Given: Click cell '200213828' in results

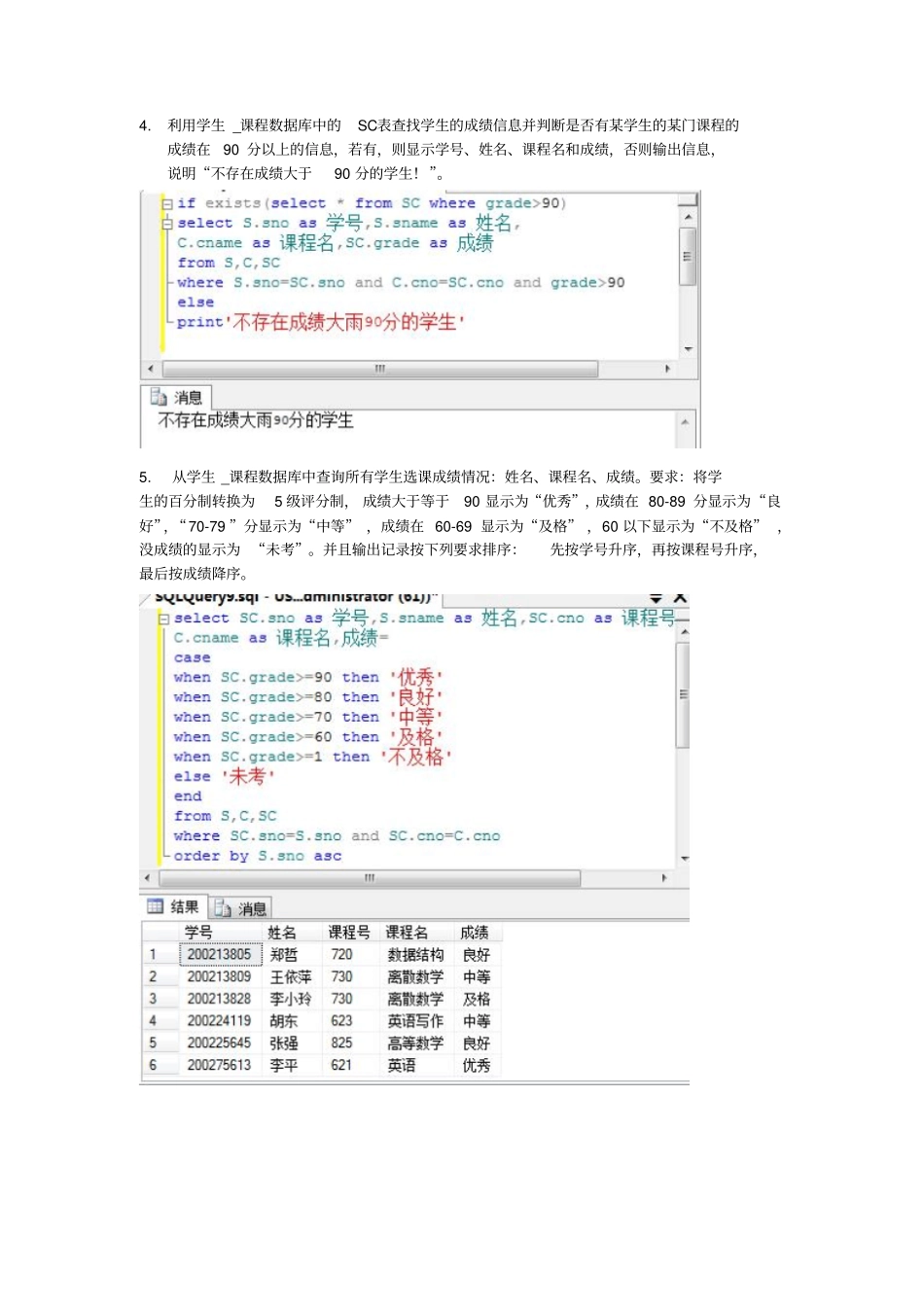Looking at the screenshot, I should pyautogui.click(x=220, y=999).
